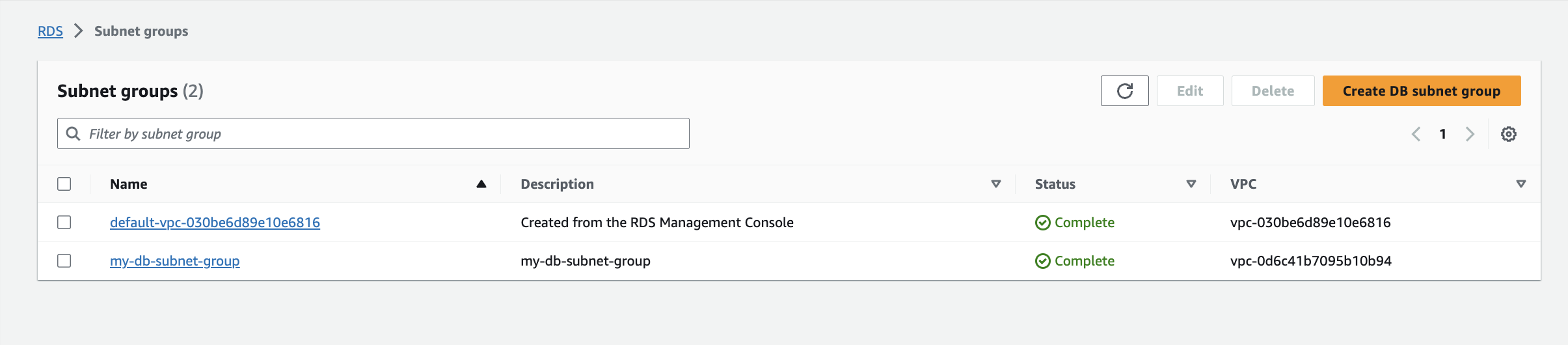The width and height of the screenshot is (1568, 345).
Task: Go to previous page arrow
Action: click(1416, 134)
